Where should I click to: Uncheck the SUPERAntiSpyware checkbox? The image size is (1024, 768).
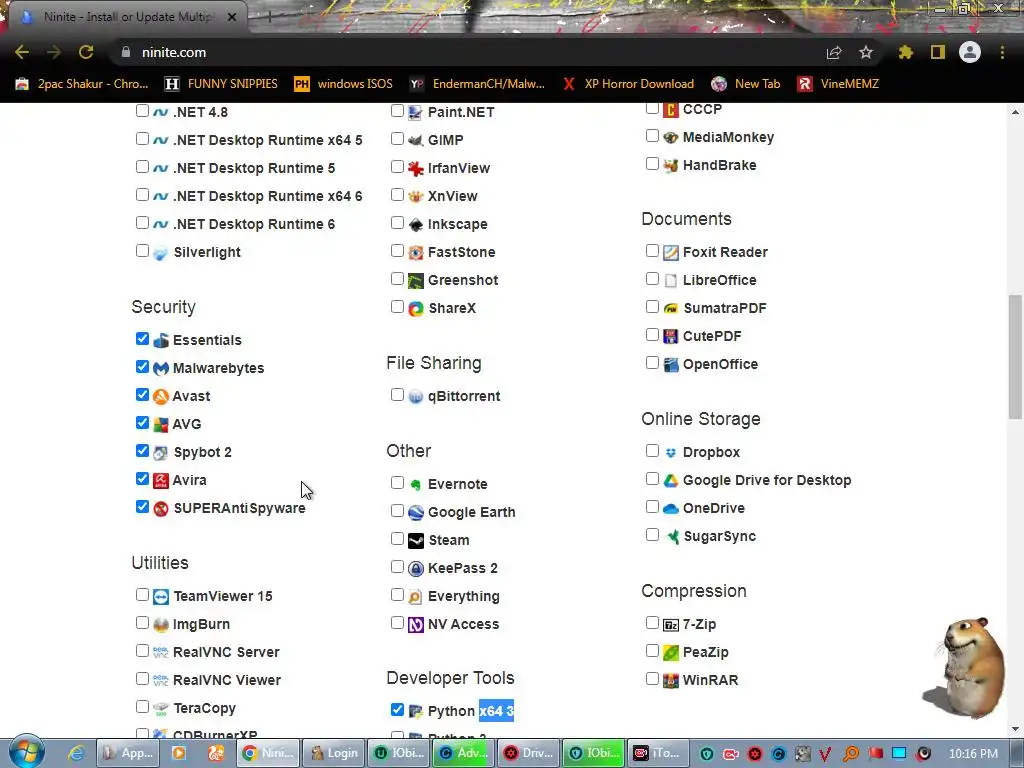[142, 506]
